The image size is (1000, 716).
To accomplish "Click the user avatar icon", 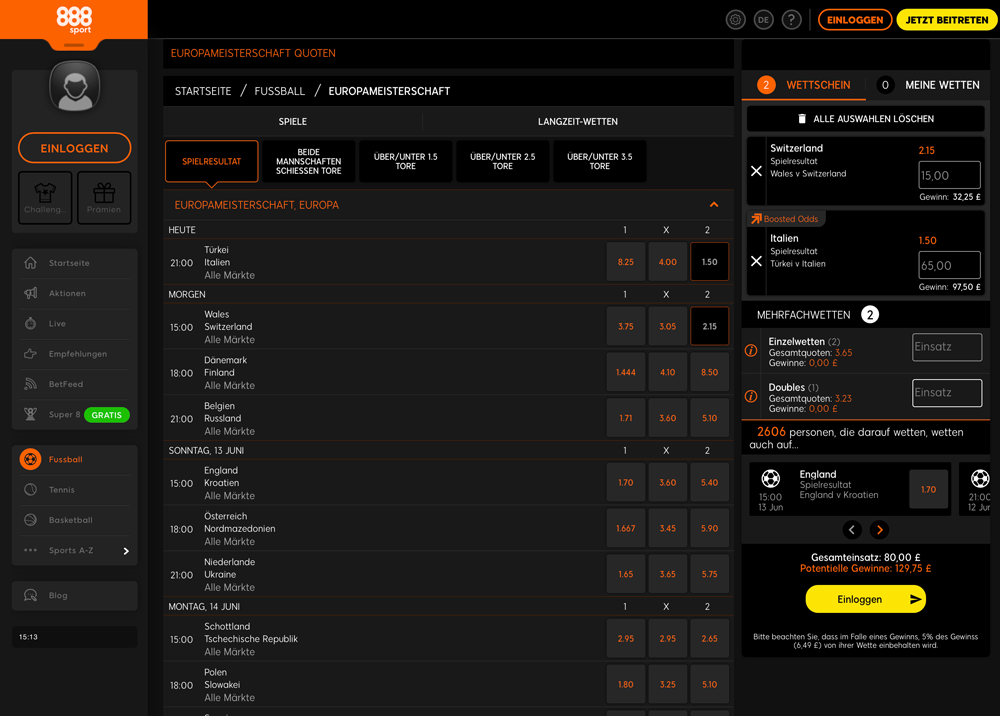I will 75,86.
